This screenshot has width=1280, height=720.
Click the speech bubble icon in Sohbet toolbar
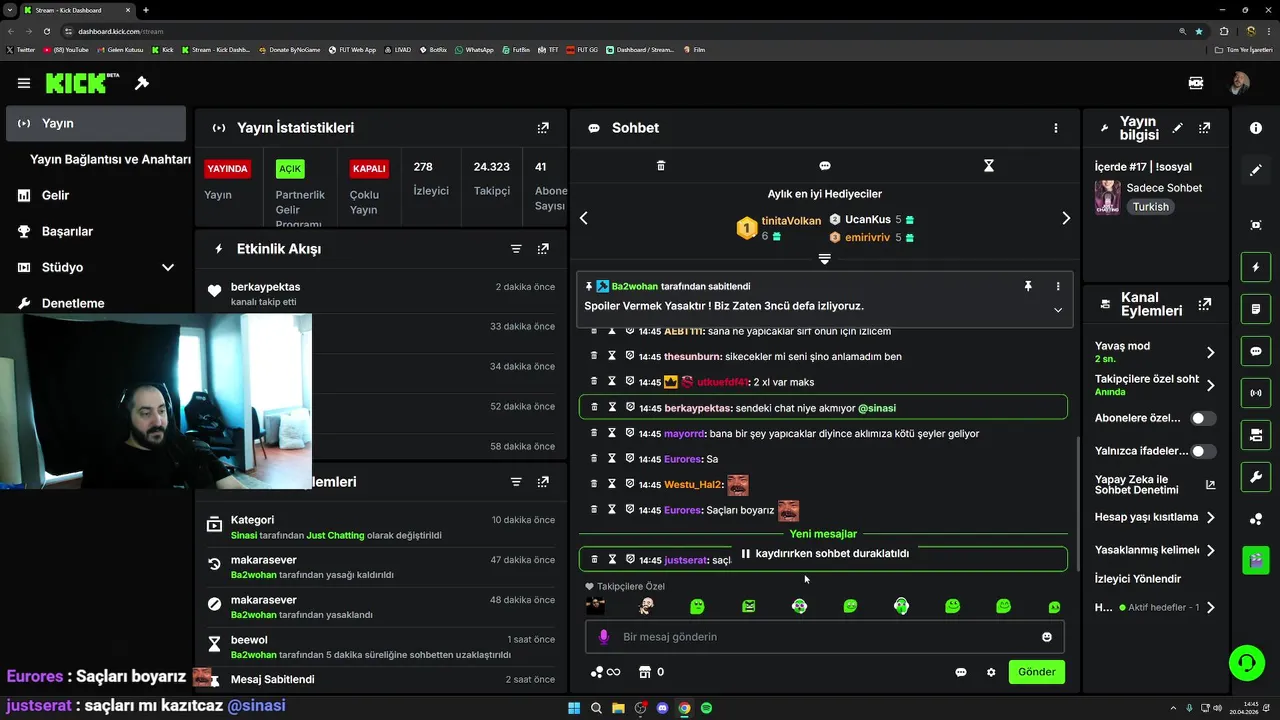(x=825, y=166)
